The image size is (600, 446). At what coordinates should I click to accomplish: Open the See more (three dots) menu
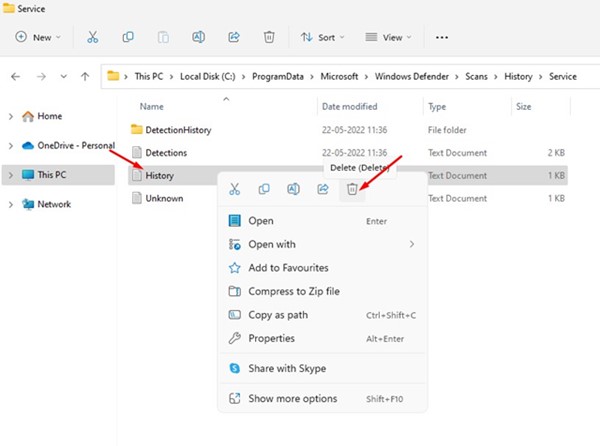pos(442,37)
